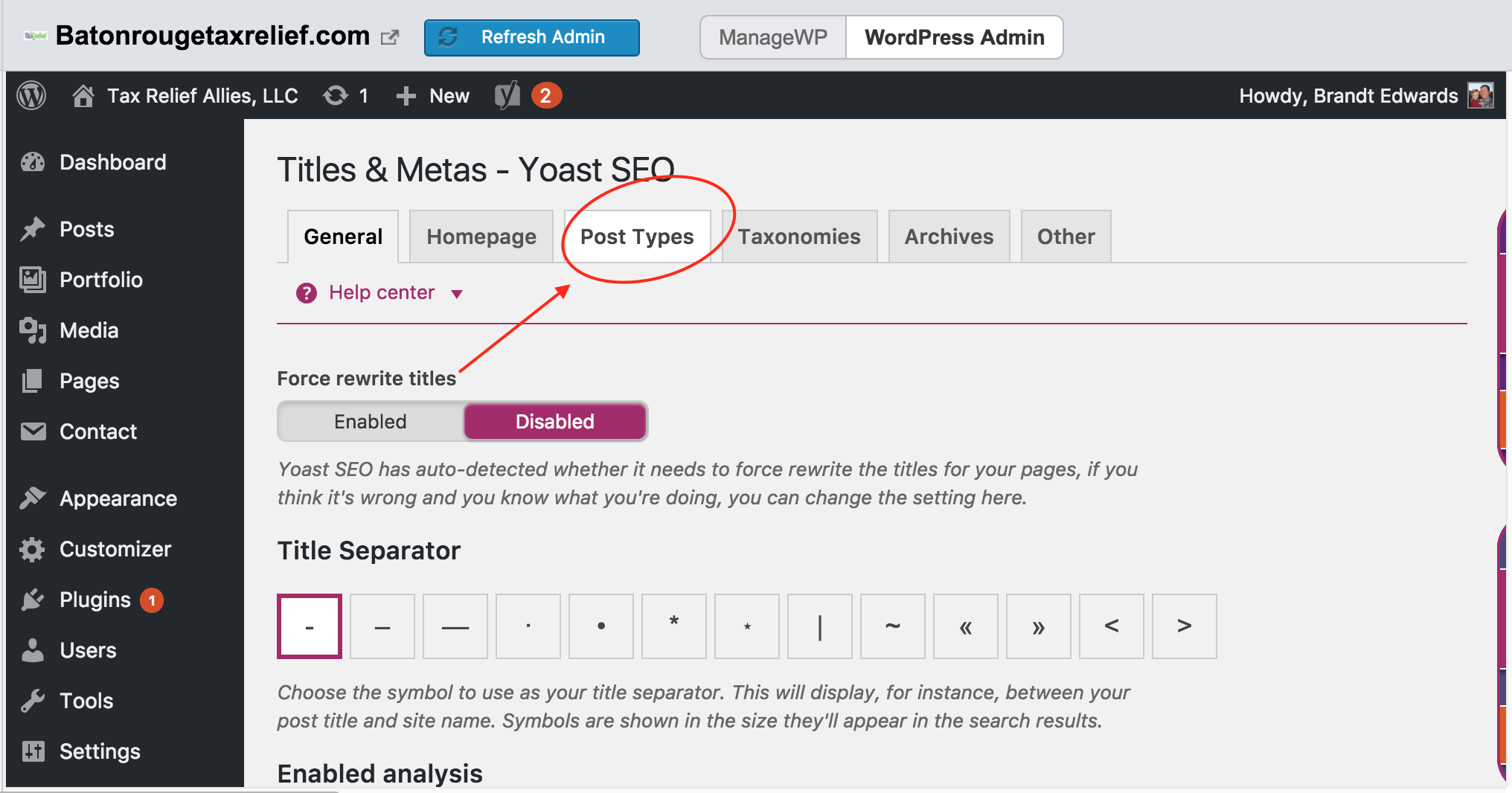
Task: Click the Yoast notification badge showing 2
Action: point(545,96)
